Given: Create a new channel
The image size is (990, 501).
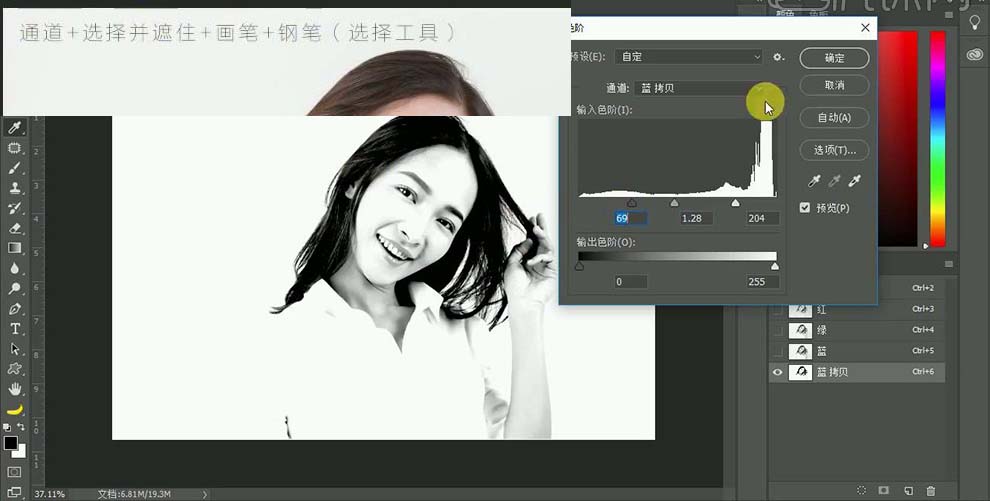Looking at the screenshot, I should [908, 490].
